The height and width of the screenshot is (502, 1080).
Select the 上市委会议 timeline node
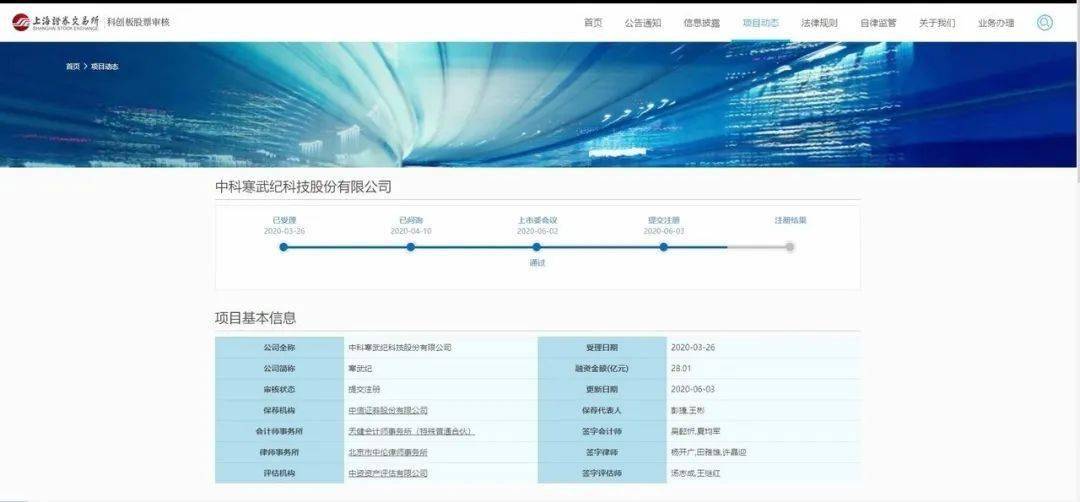point(537,247)
